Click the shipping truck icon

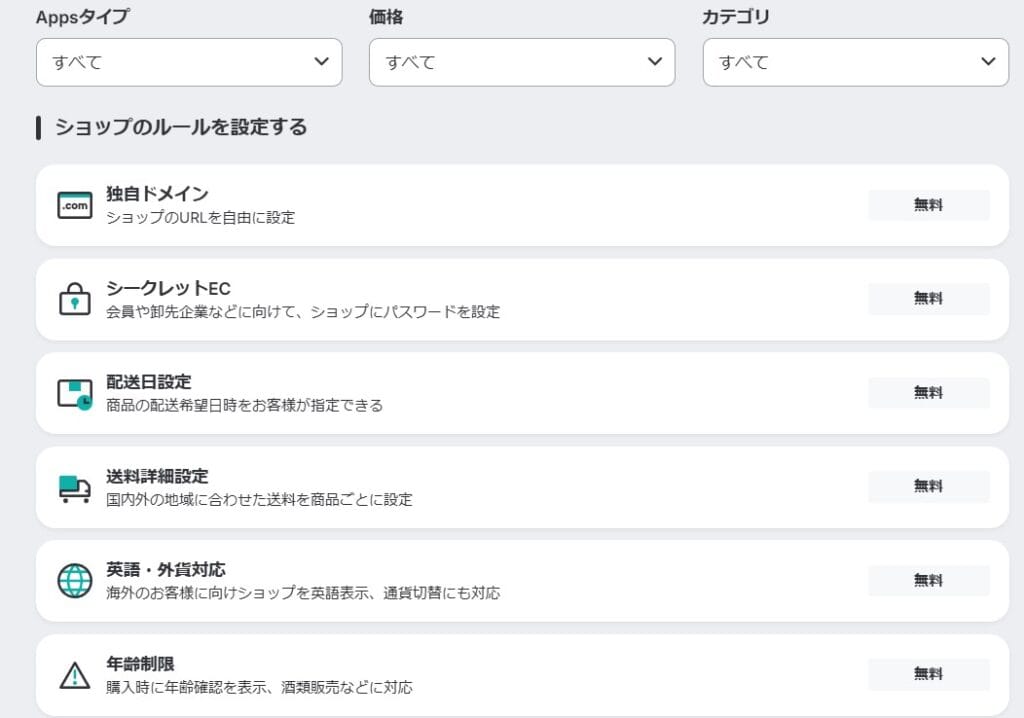coord(75,487)
